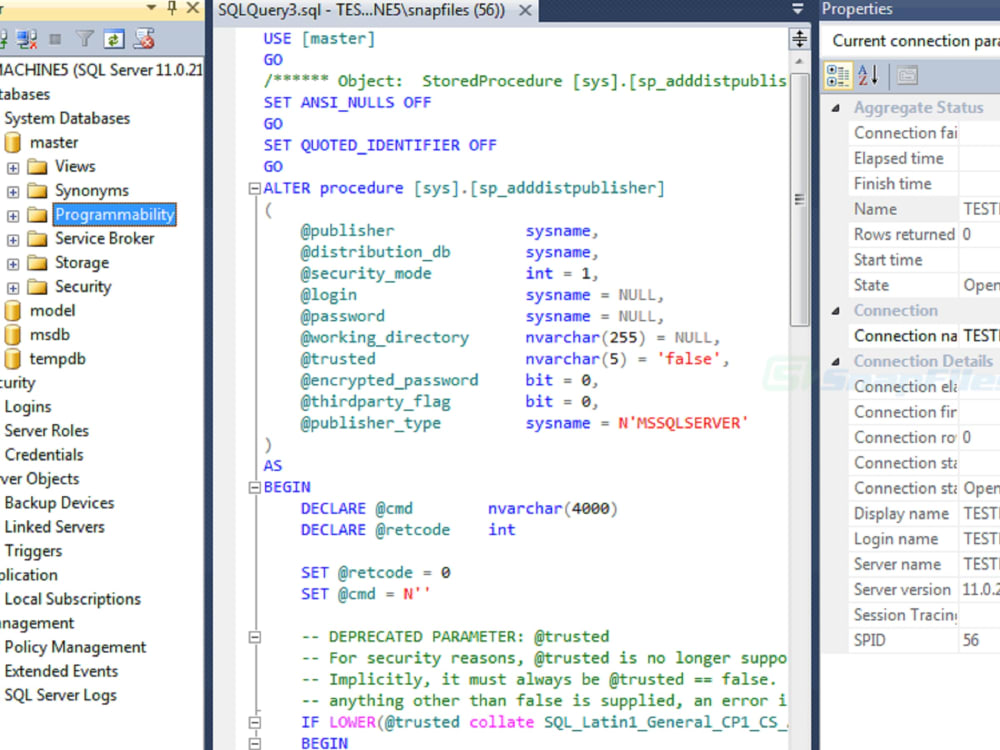Click the editor scrollbar up arrow
Screen dimensions: 1000x750
coord(799,61)
